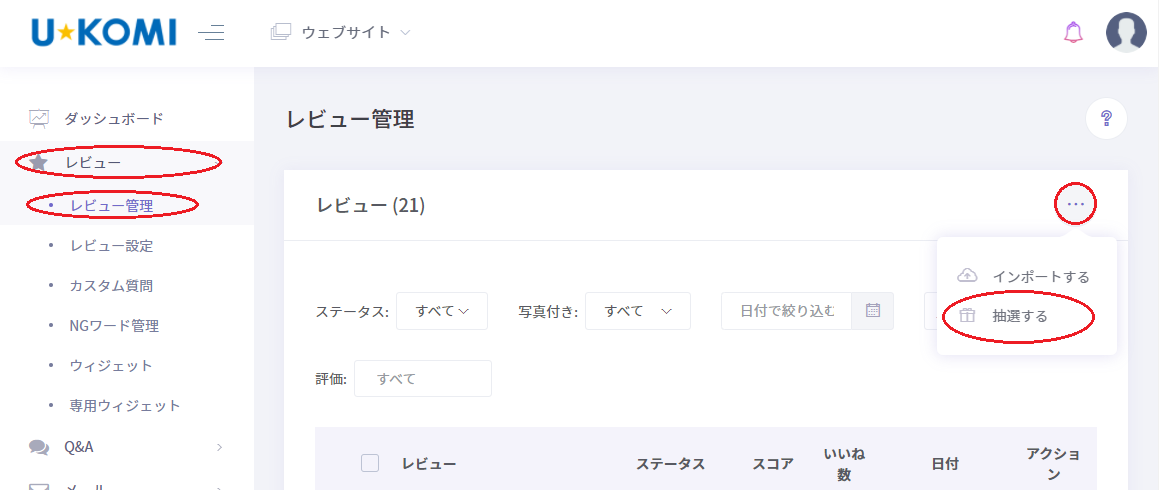Expand the ウェブサイト selector
The image size is (1159, 490).
click(342, 33)
